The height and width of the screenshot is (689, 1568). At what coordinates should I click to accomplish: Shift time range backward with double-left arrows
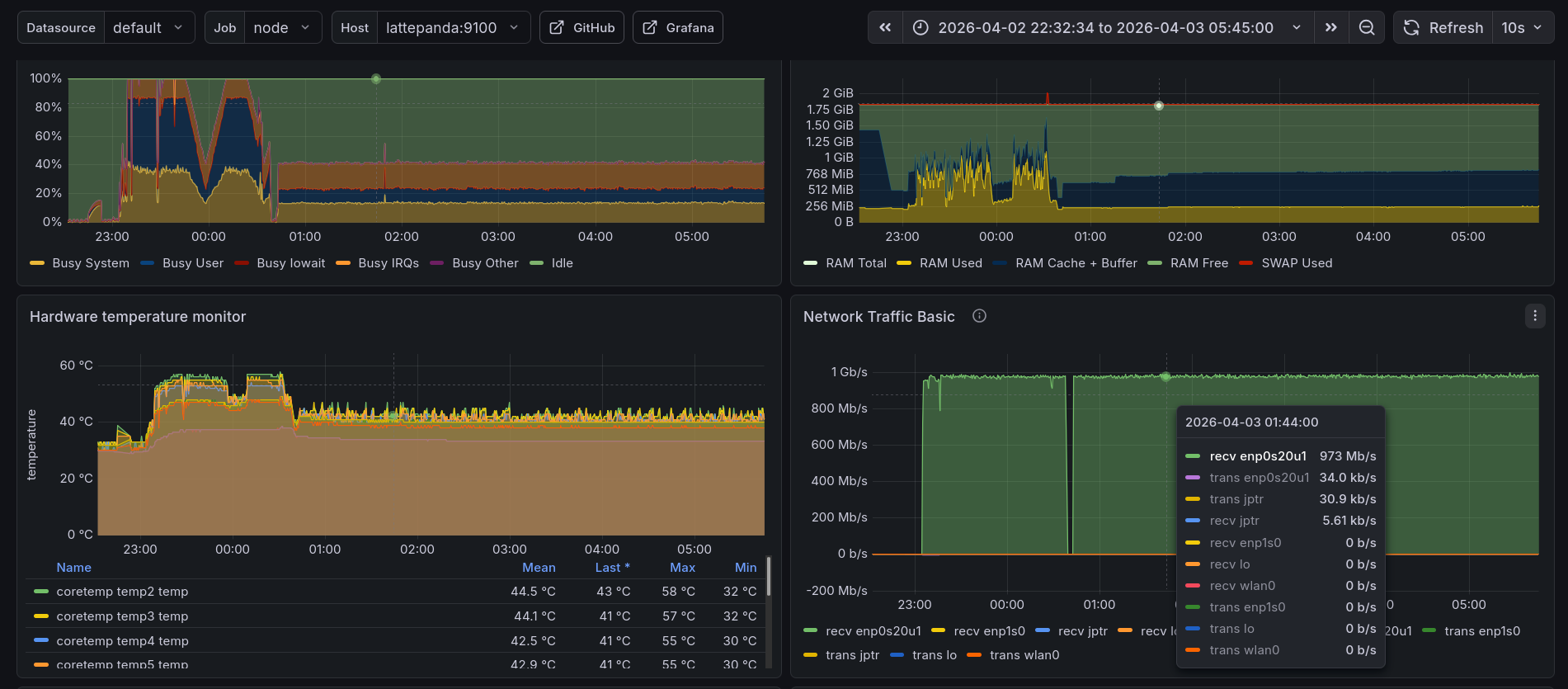[885, 27]
